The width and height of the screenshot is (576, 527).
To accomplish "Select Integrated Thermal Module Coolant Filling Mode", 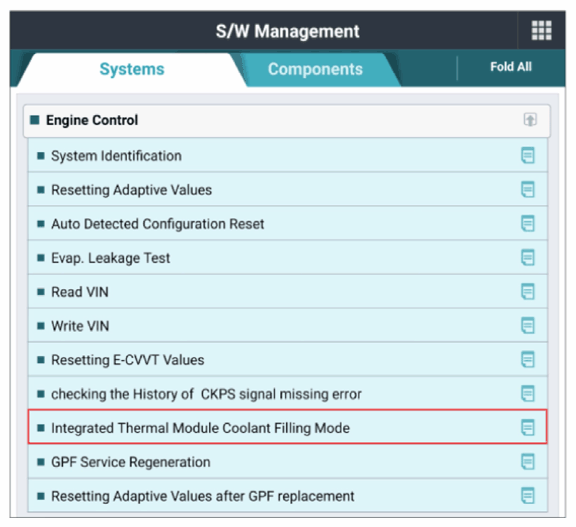I will 288,427.
